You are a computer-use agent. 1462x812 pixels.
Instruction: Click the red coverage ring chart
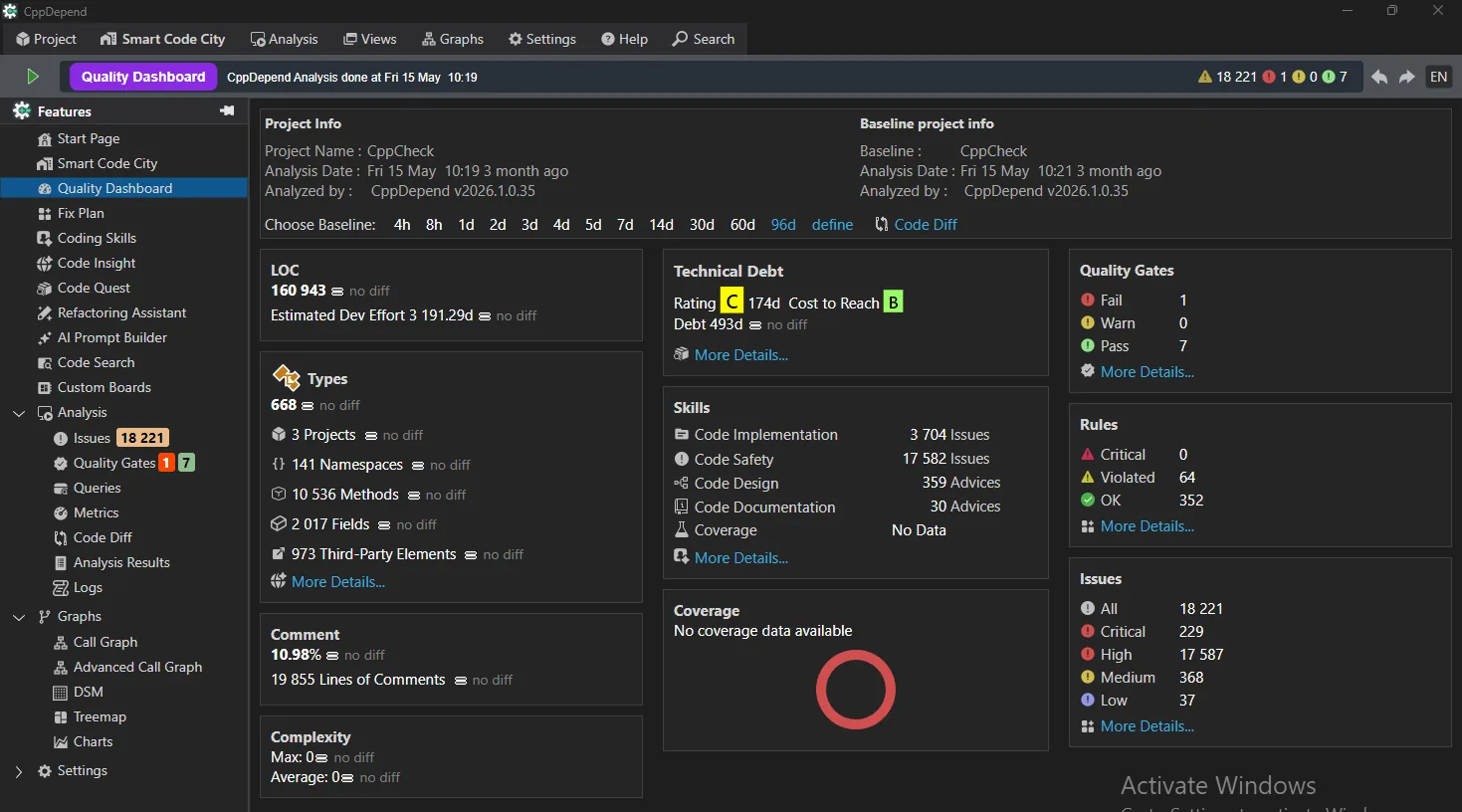tap(856, 690)
